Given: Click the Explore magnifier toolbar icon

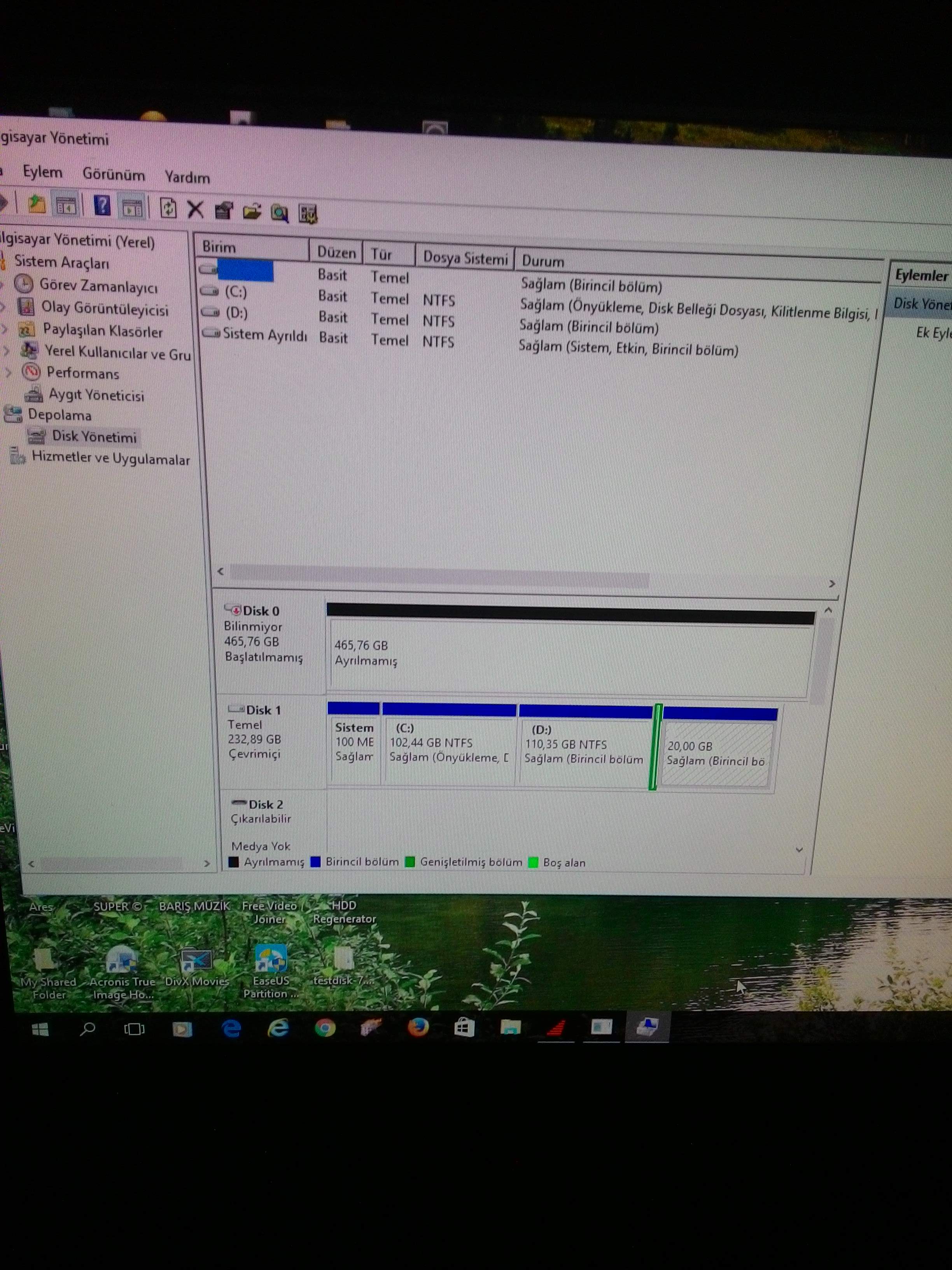Looking at the screenshot, I should 280,213.
